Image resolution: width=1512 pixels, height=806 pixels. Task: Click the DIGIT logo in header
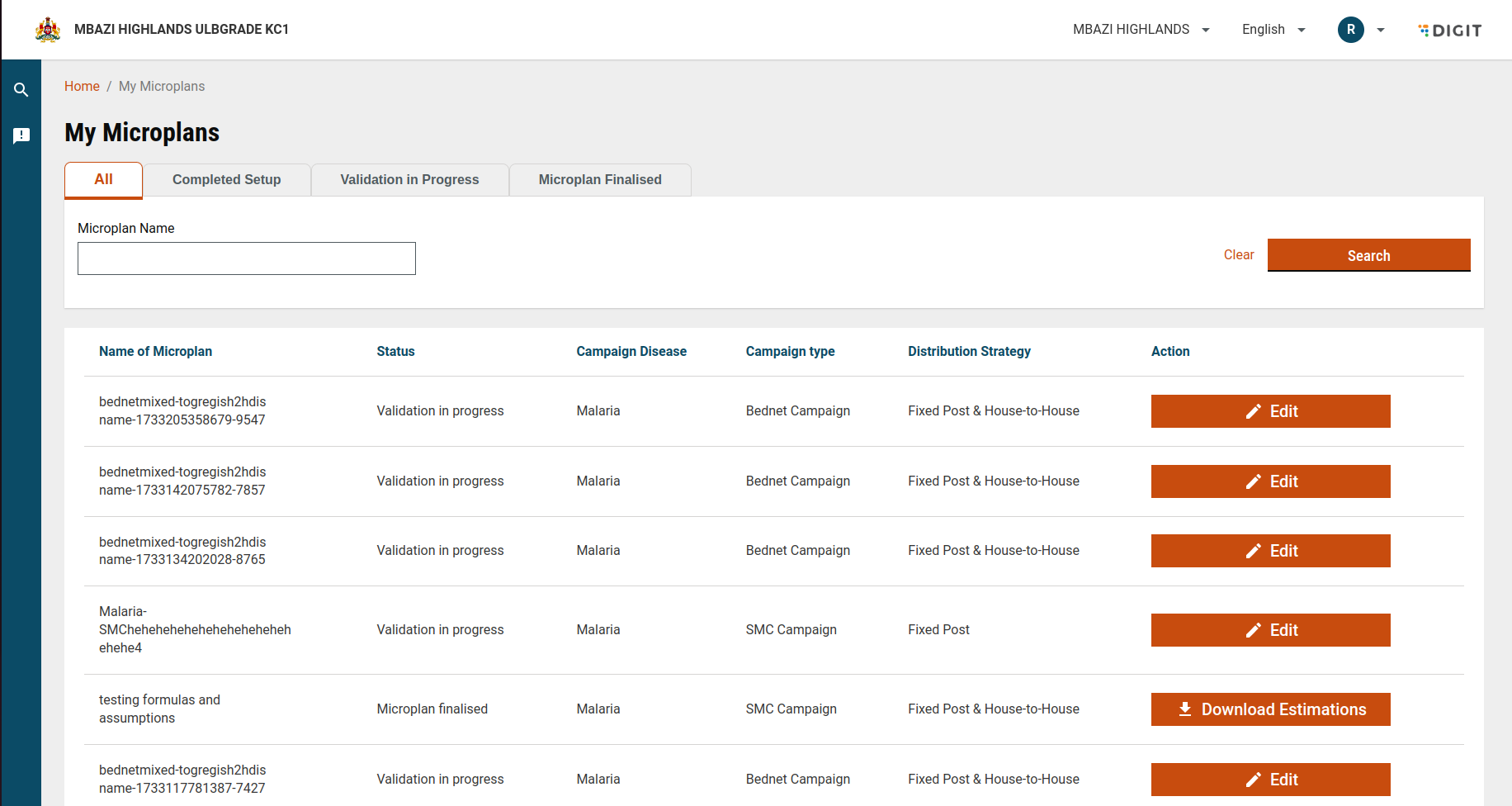[1450, 31]
